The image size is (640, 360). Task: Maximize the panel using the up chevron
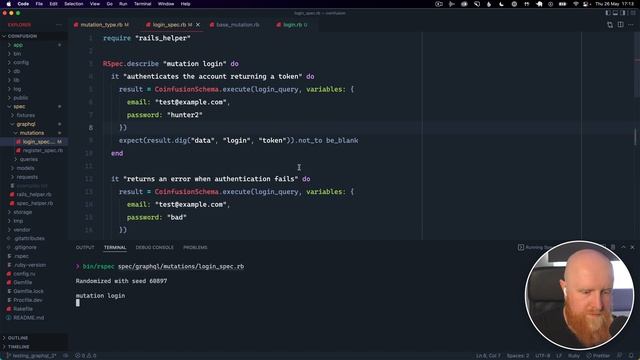(x=623, y=247)
